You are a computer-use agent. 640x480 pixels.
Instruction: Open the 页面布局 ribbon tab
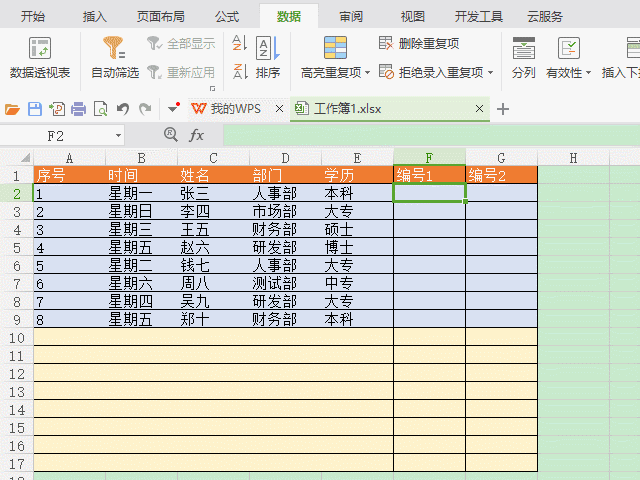pyautogui.click(x=161, y=16)
